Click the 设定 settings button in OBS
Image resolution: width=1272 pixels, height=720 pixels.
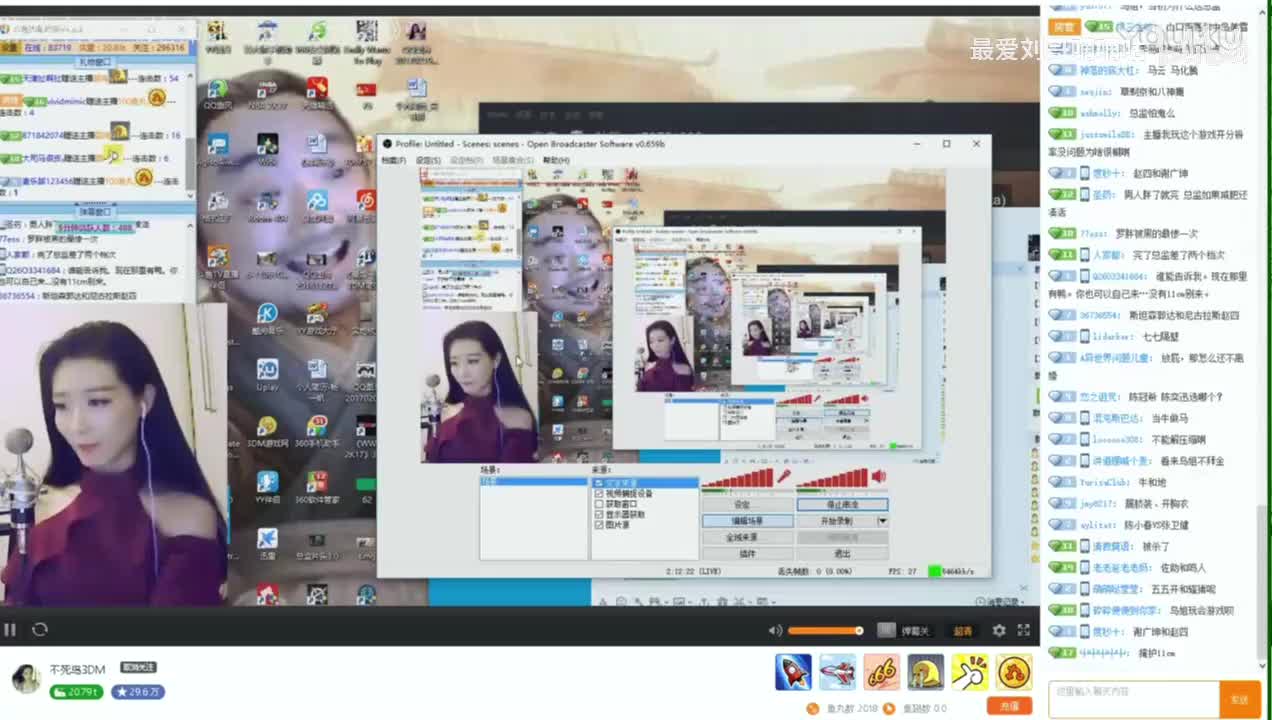[747, 505]
